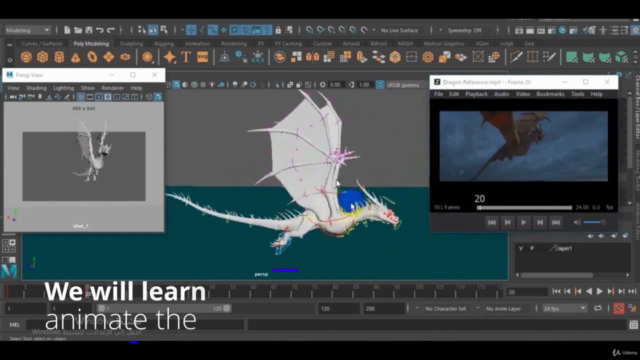The width and height of the screenshot is (640, 360).
Task: Create a polygon disc from the shelf
Action: (125, 57)
